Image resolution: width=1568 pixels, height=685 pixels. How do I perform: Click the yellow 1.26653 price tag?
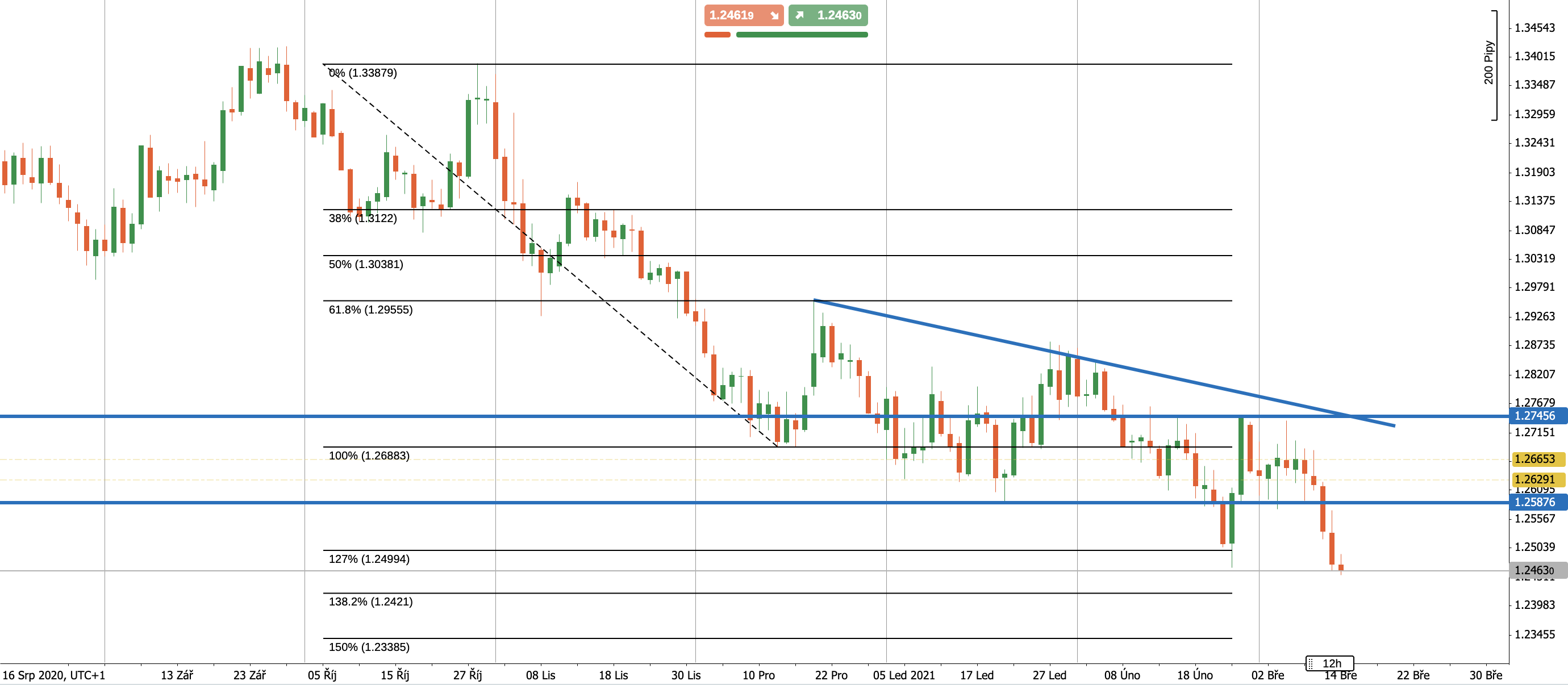pos(1536,459)
